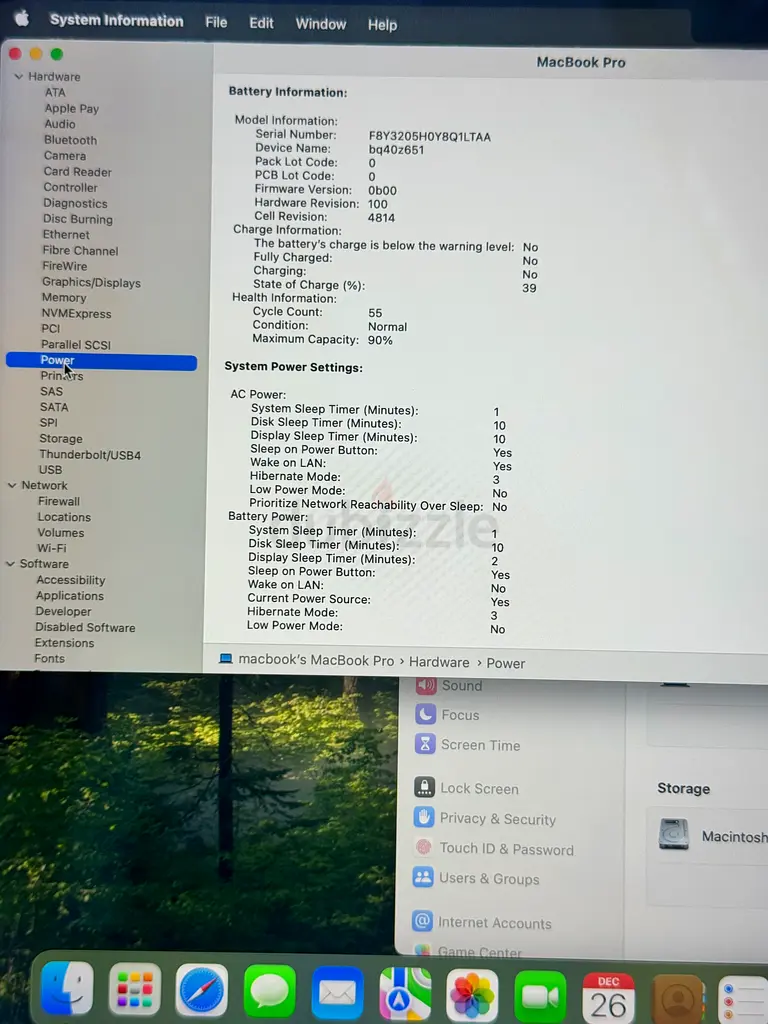Click Hardware in the path bar
The height and width of the screenshot is (1024, 768).
click(x=439, y=662)
